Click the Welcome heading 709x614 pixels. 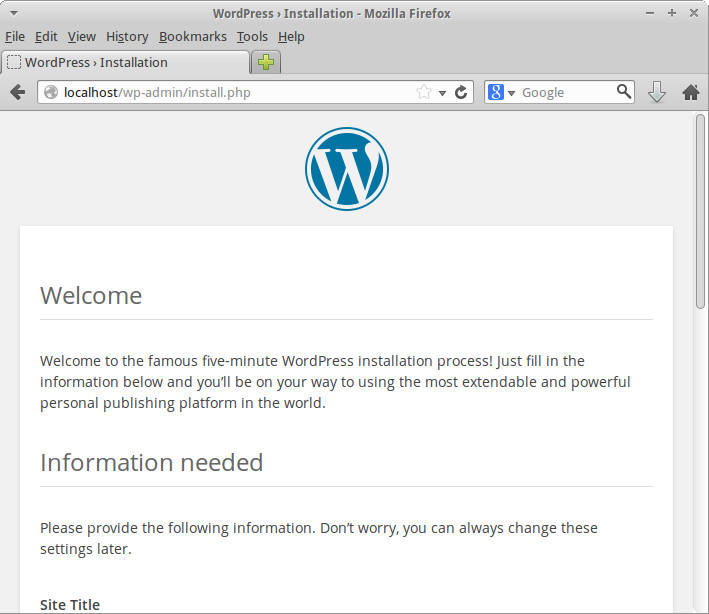91,296
